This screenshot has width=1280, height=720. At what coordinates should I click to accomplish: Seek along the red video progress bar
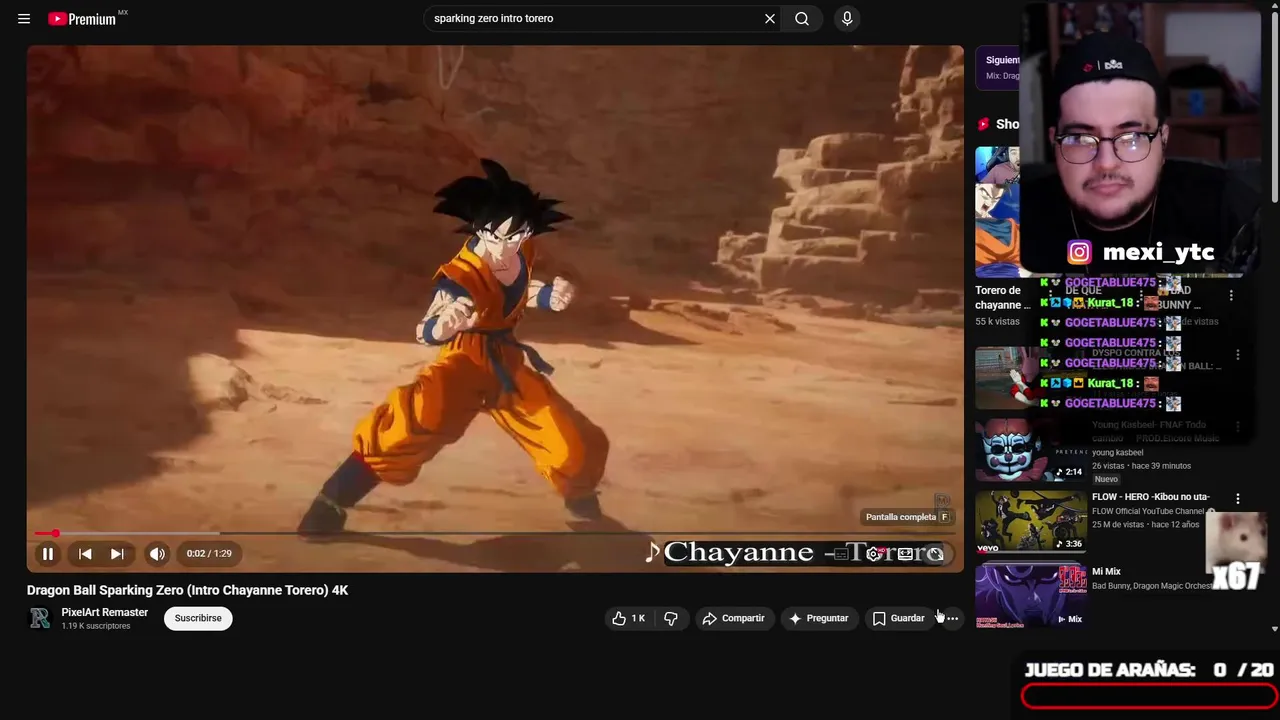point(495,533)
